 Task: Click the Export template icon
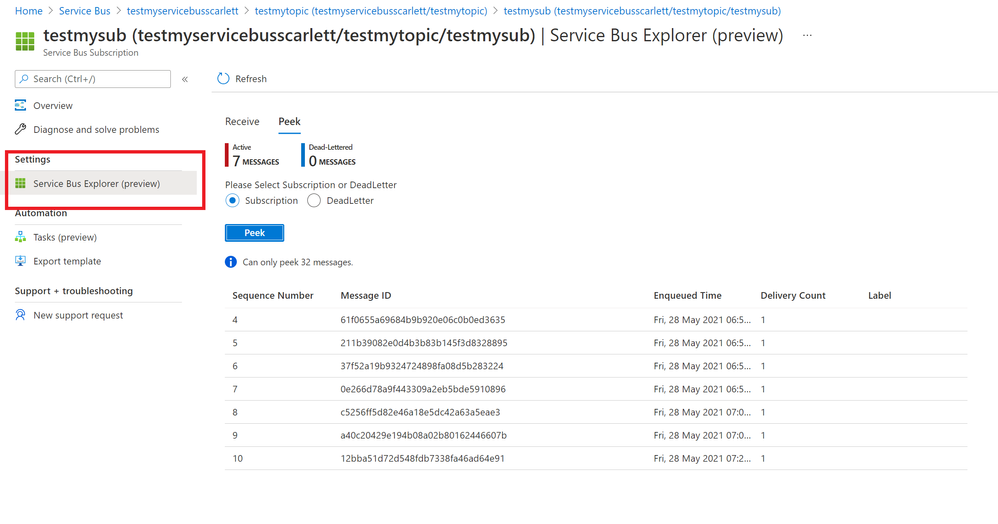20,261
